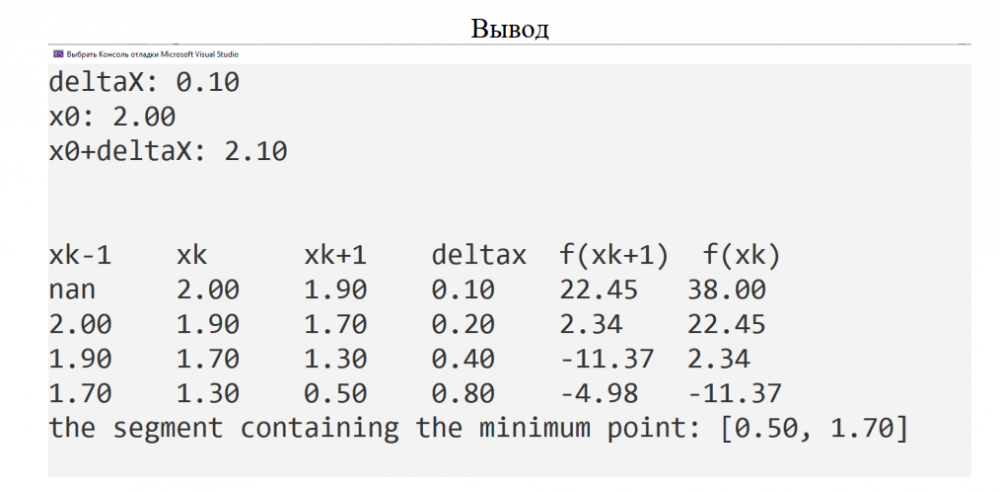Click the deltax value 0.40
This screenshot has height=492, width=1000.
coord(463,359)
